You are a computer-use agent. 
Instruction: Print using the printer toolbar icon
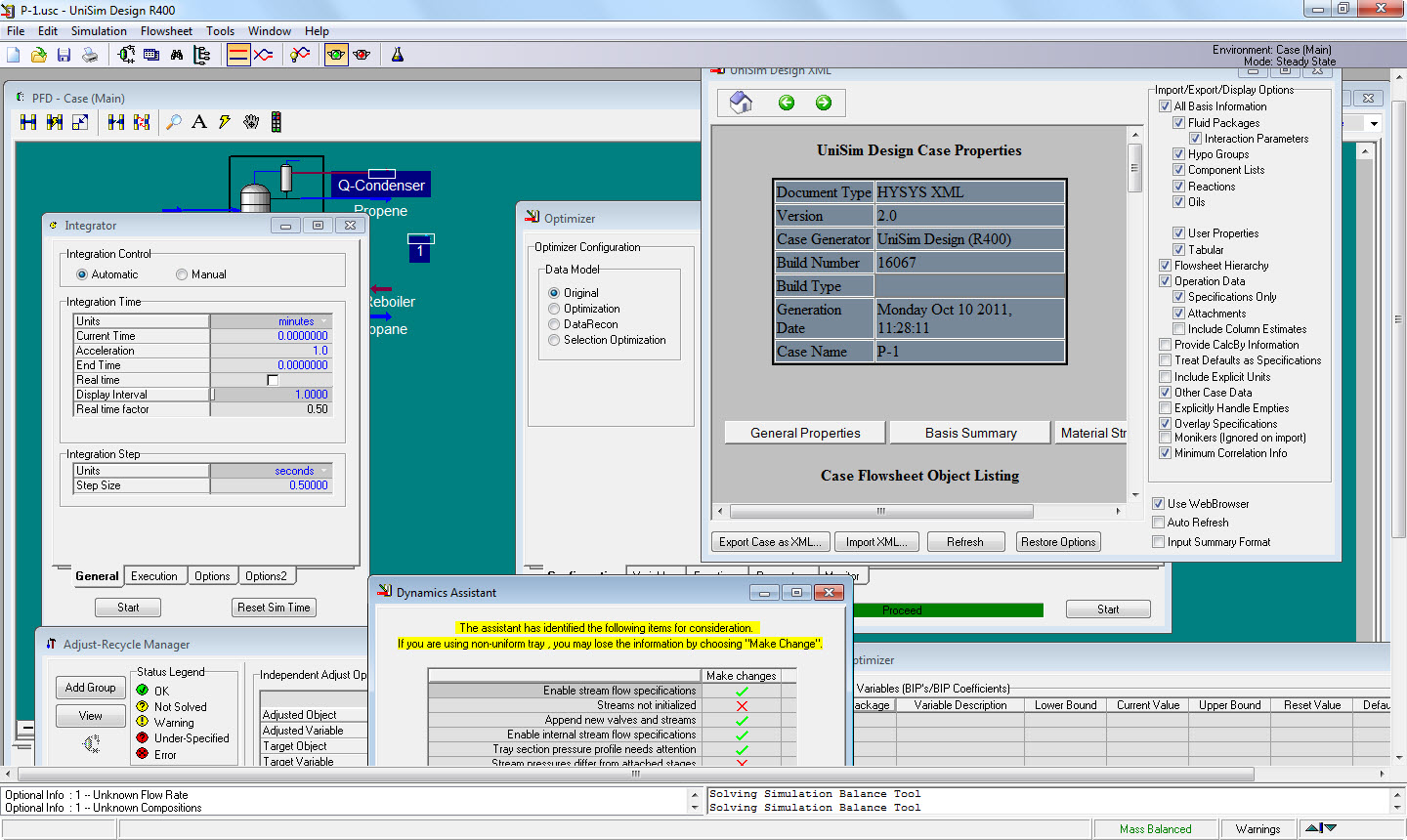tap(90, 55)
